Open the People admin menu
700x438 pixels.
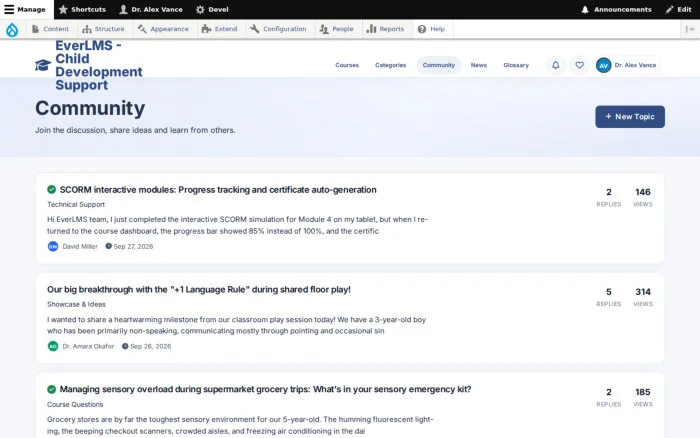point(337,29)
